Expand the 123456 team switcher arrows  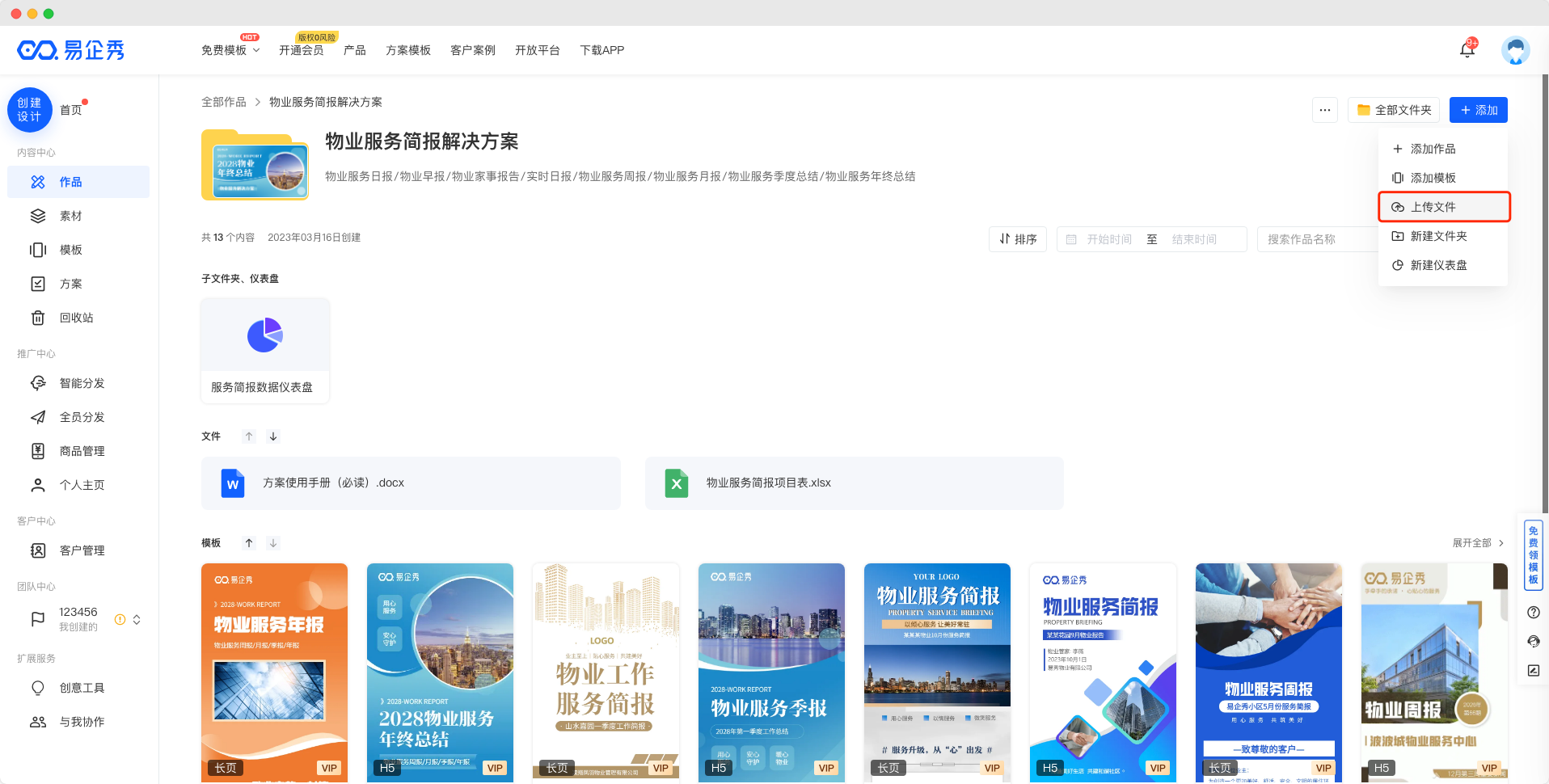(x=137, y=619)
